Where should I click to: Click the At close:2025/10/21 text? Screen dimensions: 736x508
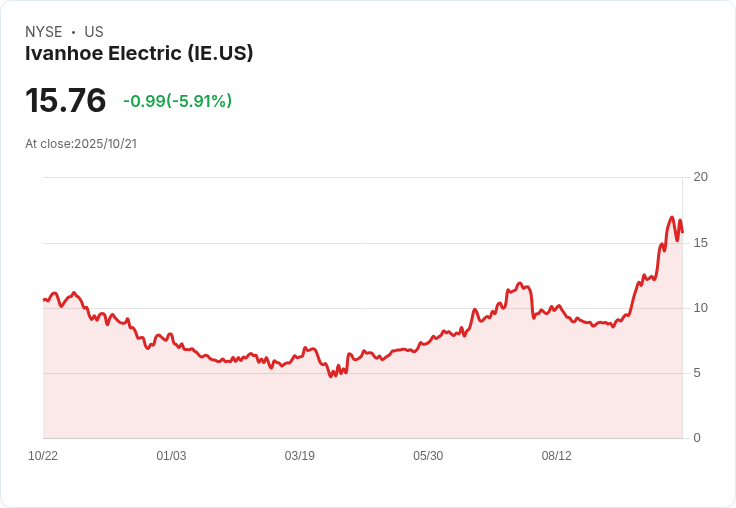point(81,144)
